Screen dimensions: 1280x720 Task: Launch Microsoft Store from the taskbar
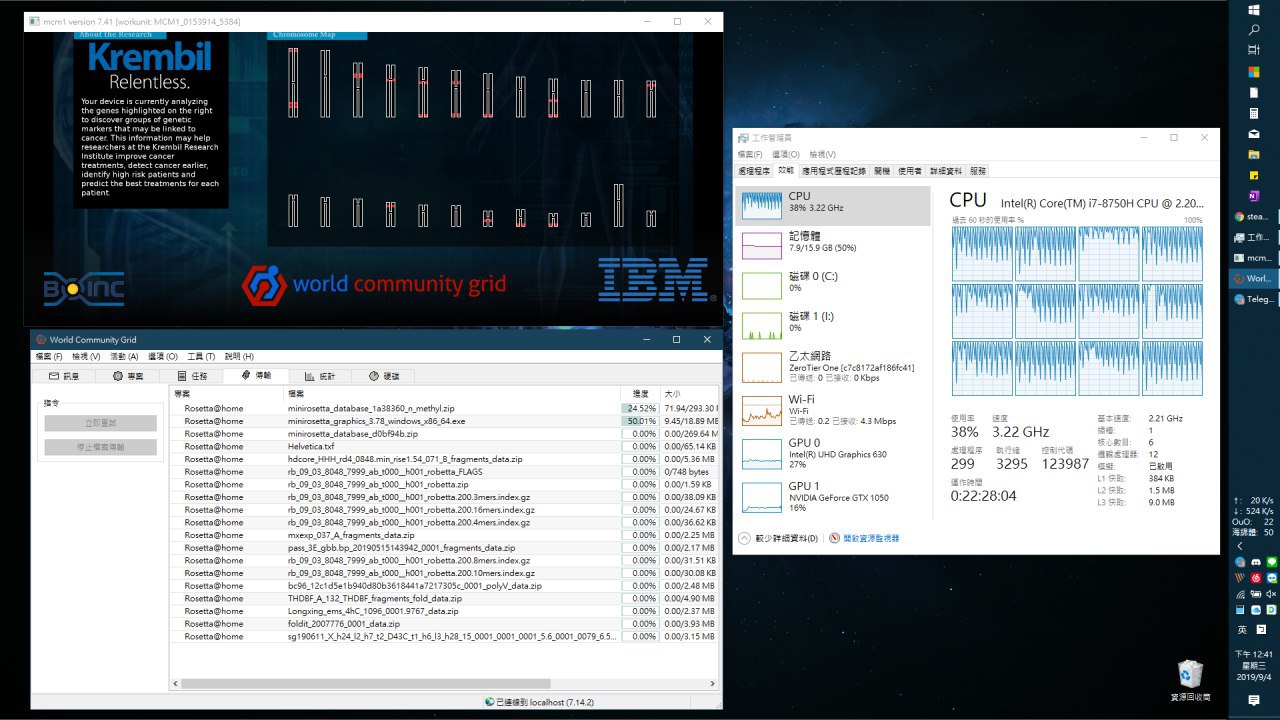click(1254, 72)
